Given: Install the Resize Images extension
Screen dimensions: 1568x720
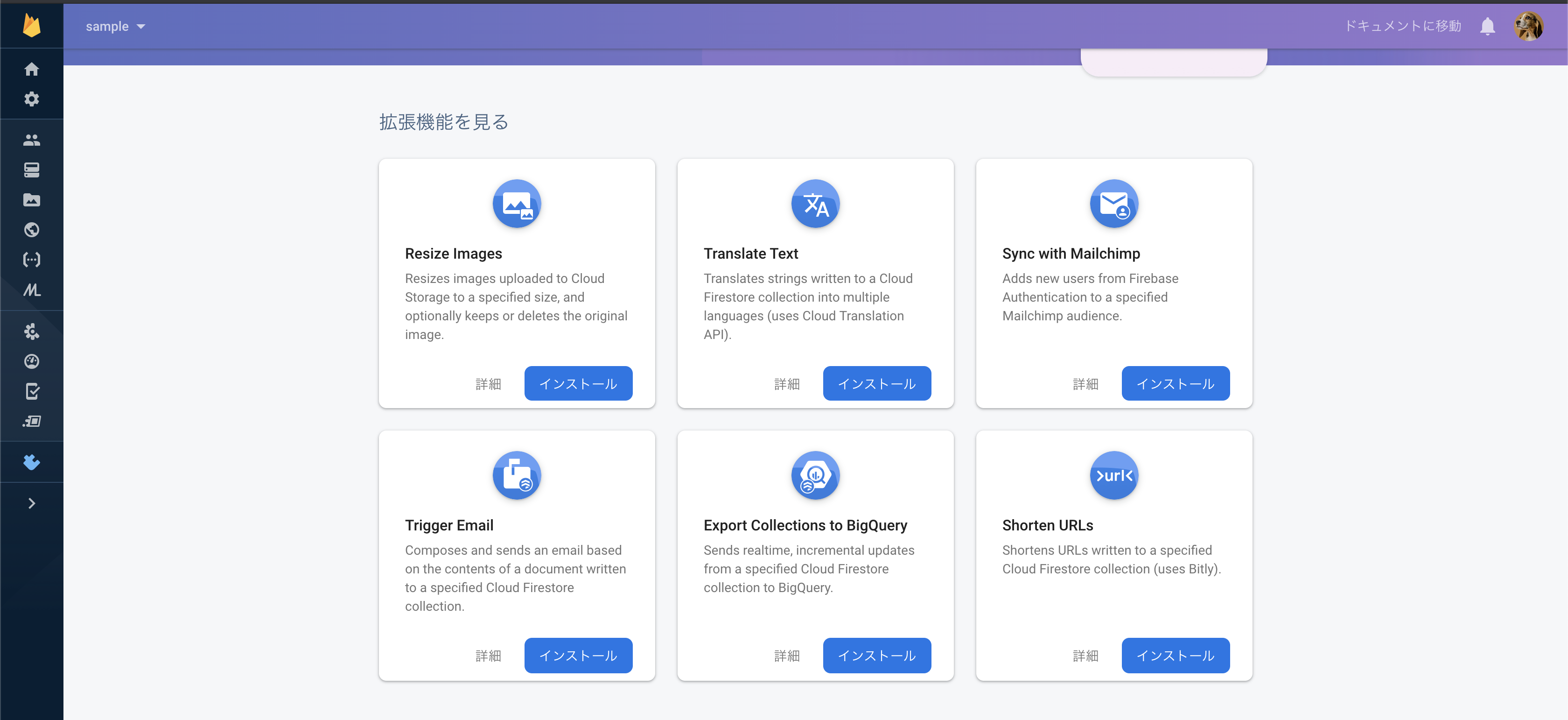Looking at the screenshot, I should [x=578, y=383].
